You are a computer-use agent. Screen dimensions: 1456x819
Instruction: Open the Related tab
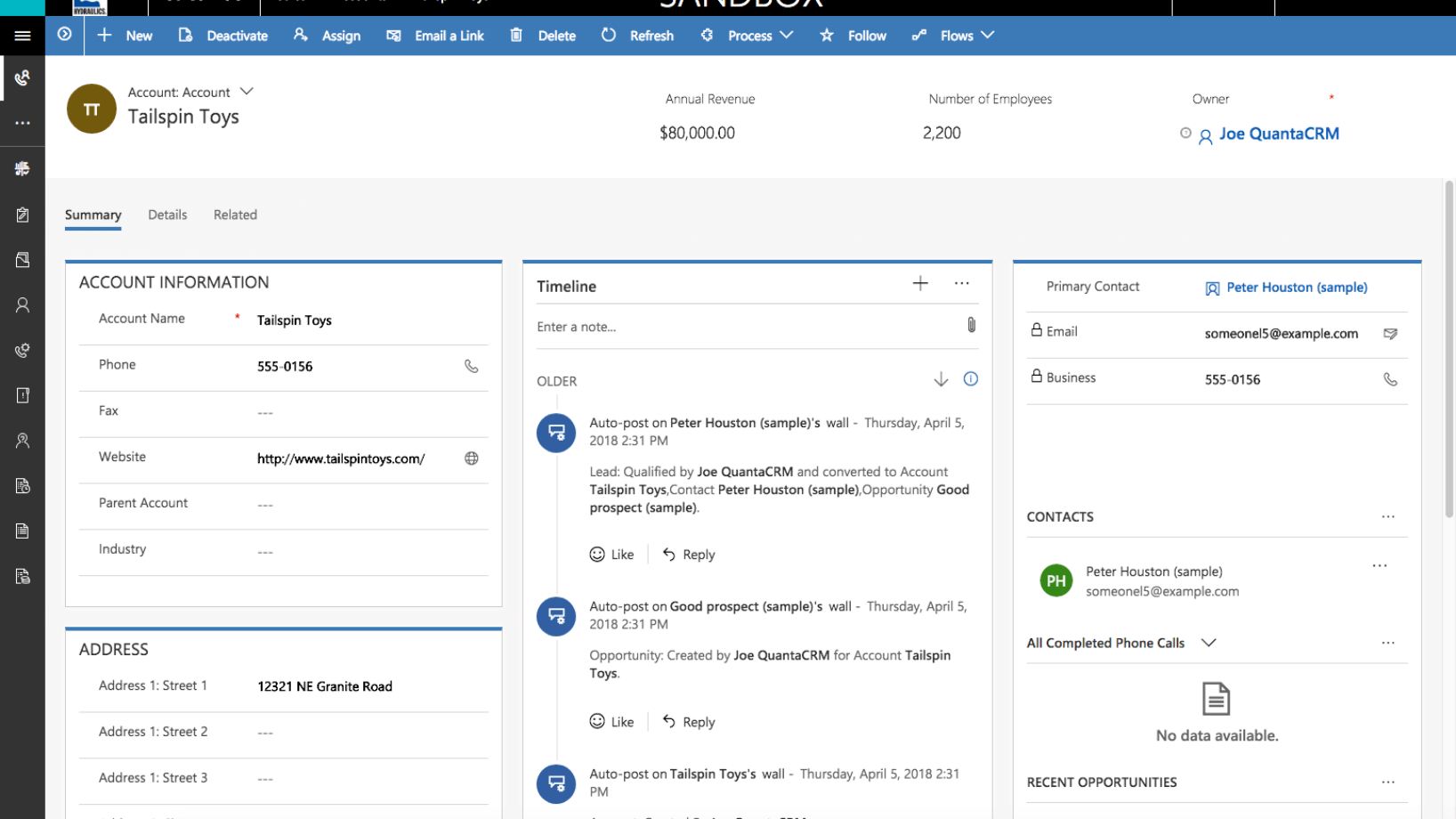[235, 215]
